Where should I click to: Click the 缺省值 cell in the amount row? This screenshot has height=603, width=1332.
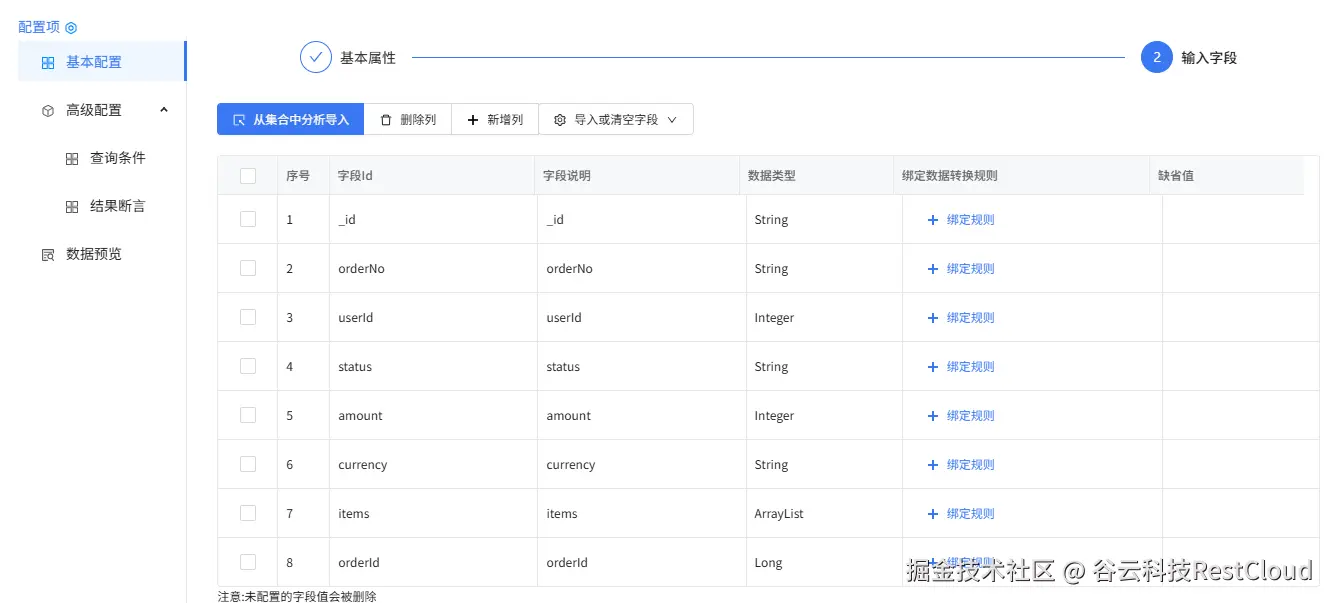click(1240, 416)
